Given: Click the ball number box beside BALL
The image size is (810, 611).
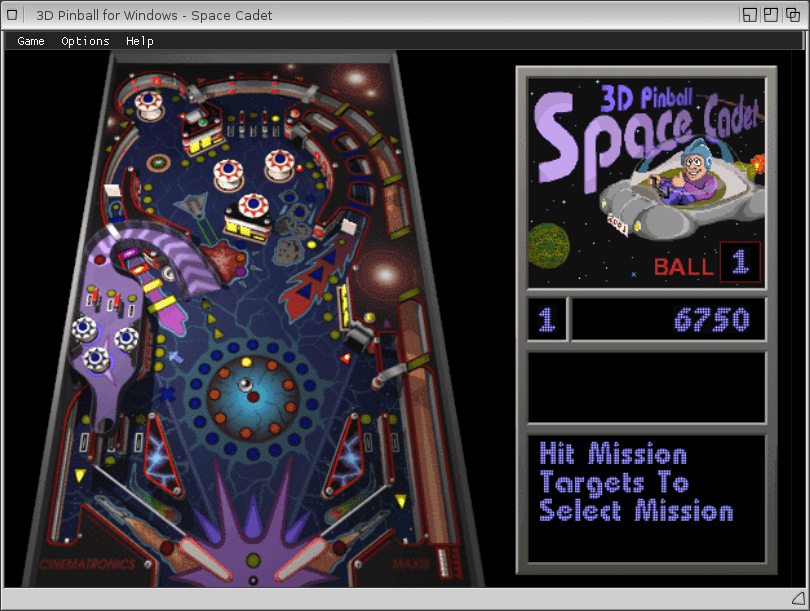Looking at the screenshot, I should pyautogui.click(x=740, y=263).
